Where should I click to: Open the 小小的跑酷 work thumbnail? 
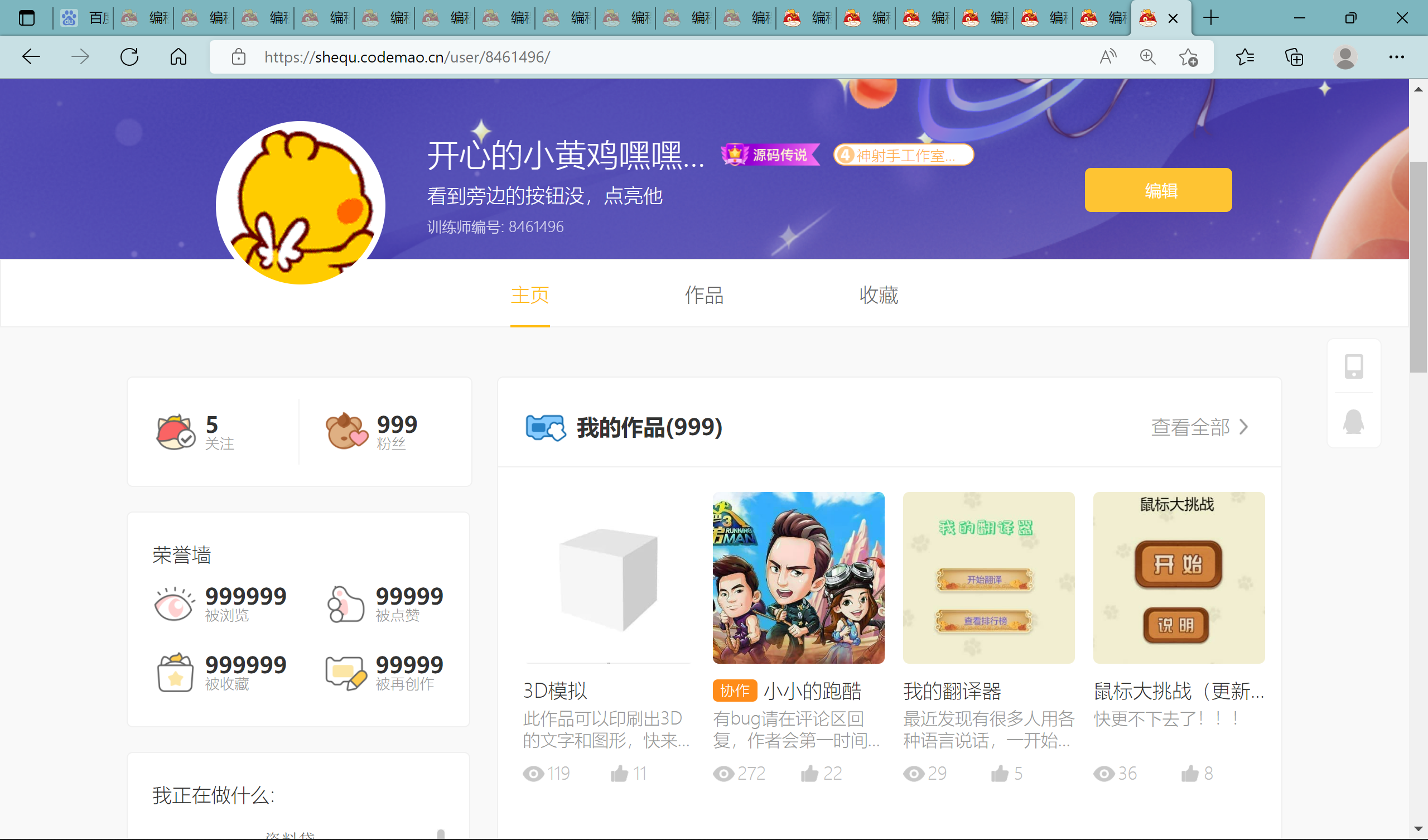pos(798,578)
